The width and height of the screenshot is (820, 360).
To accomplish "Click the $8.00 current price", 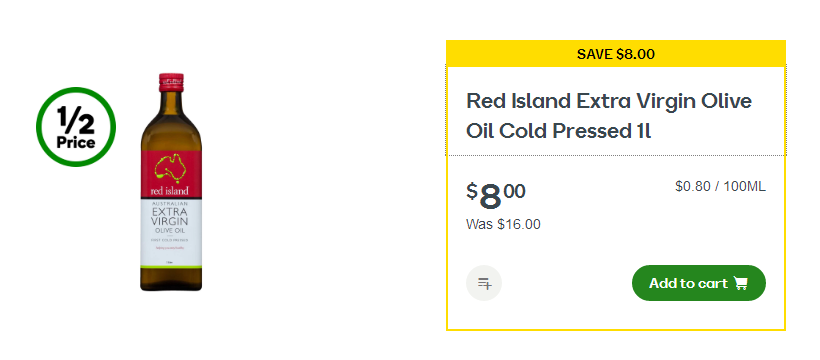I will pos(496,196).
